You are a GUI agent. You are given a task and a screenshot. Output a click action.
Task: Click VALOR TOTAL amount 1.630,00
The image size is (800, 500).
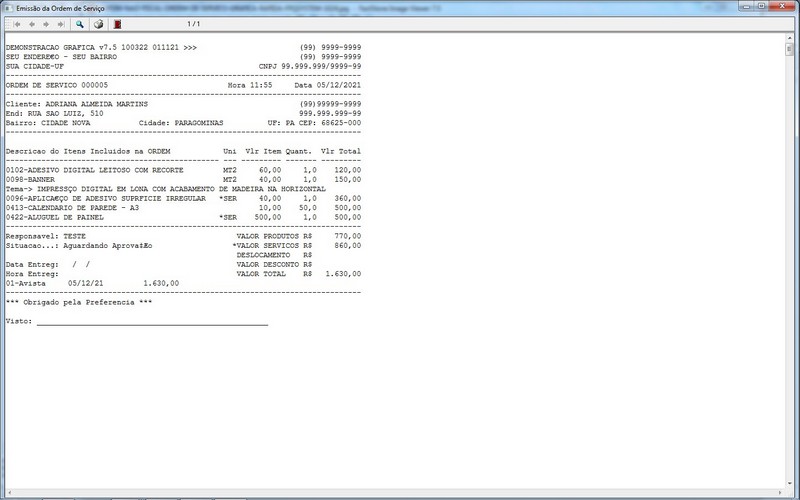pos(343,274)
